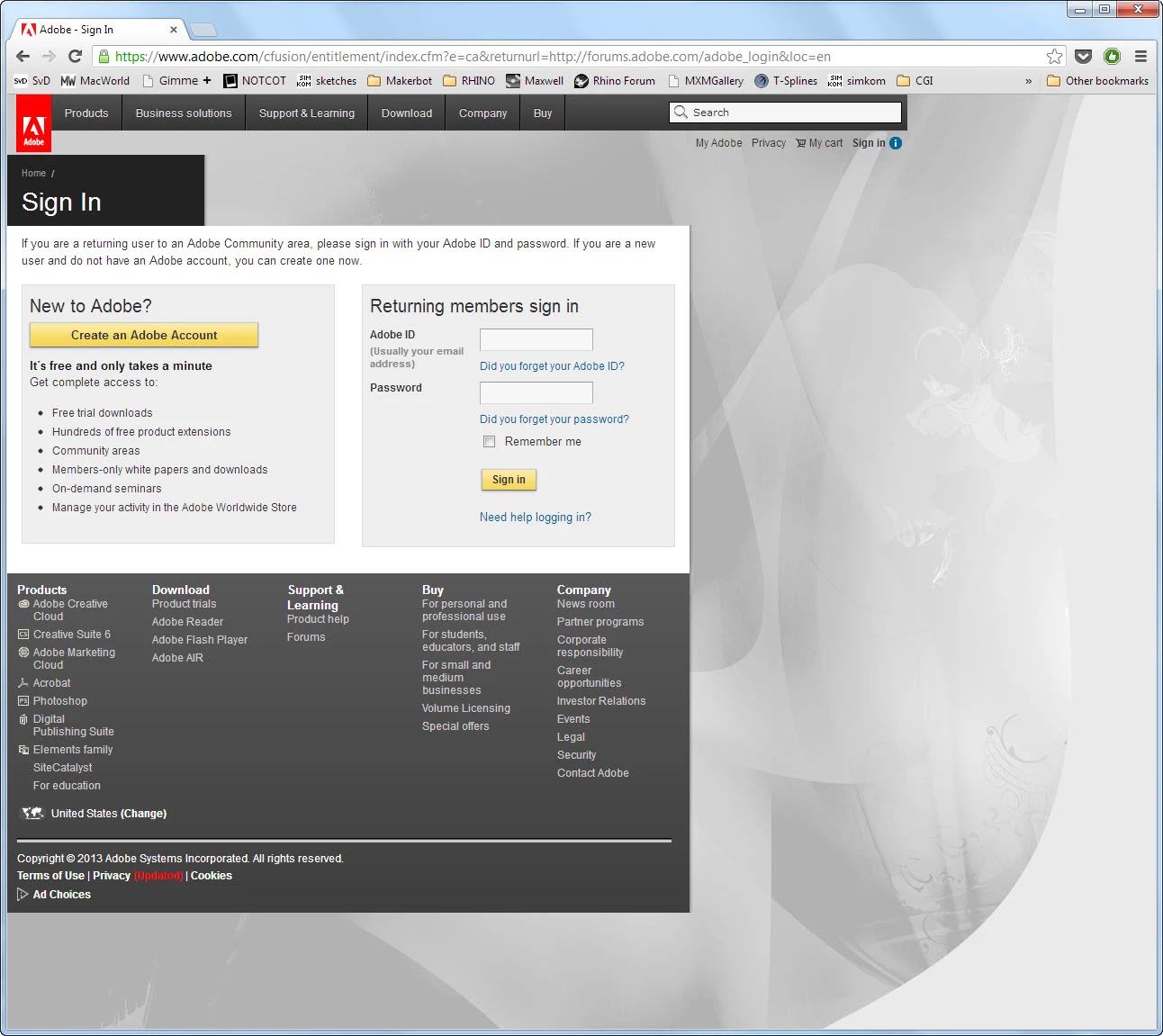Click the Sign in info icon
The width and height of the screenshot is (1163, 1036).
coord(896,143)
